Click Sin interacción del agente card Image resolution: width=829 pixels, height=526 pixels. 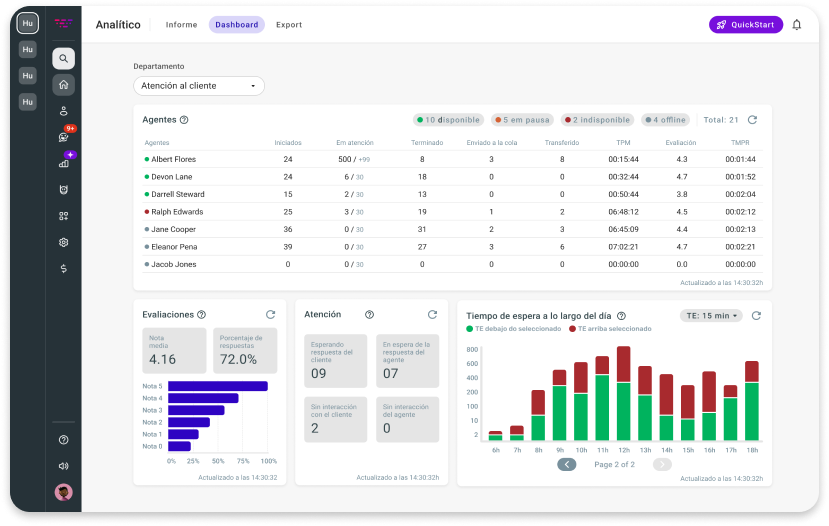pyautogui.click(x=408, y=419)
